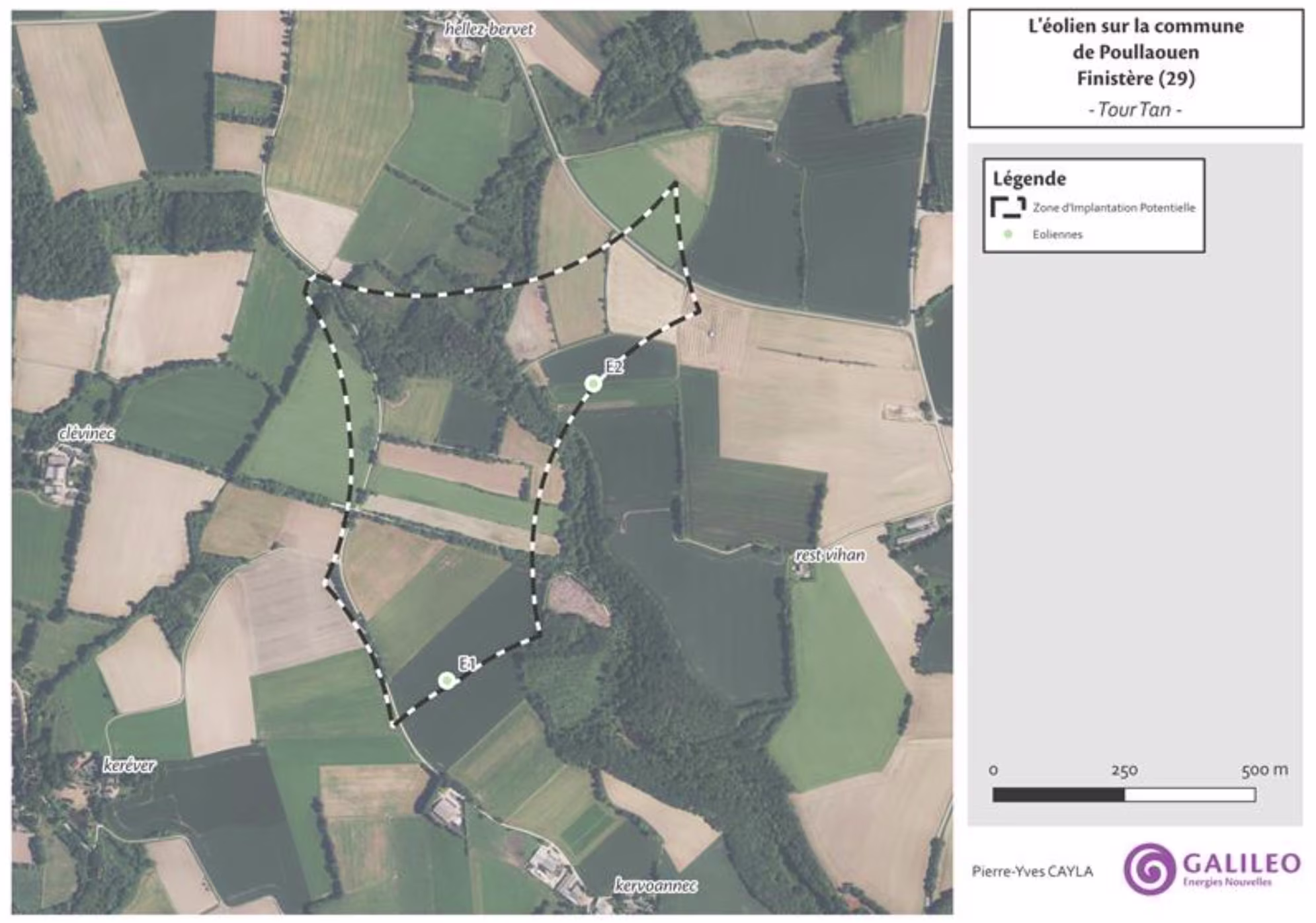Image resolution: width=1316 pixels, height=923 pixels.
Task: Click the E1 wind turbine marker
Action: [x=446, y=680]
